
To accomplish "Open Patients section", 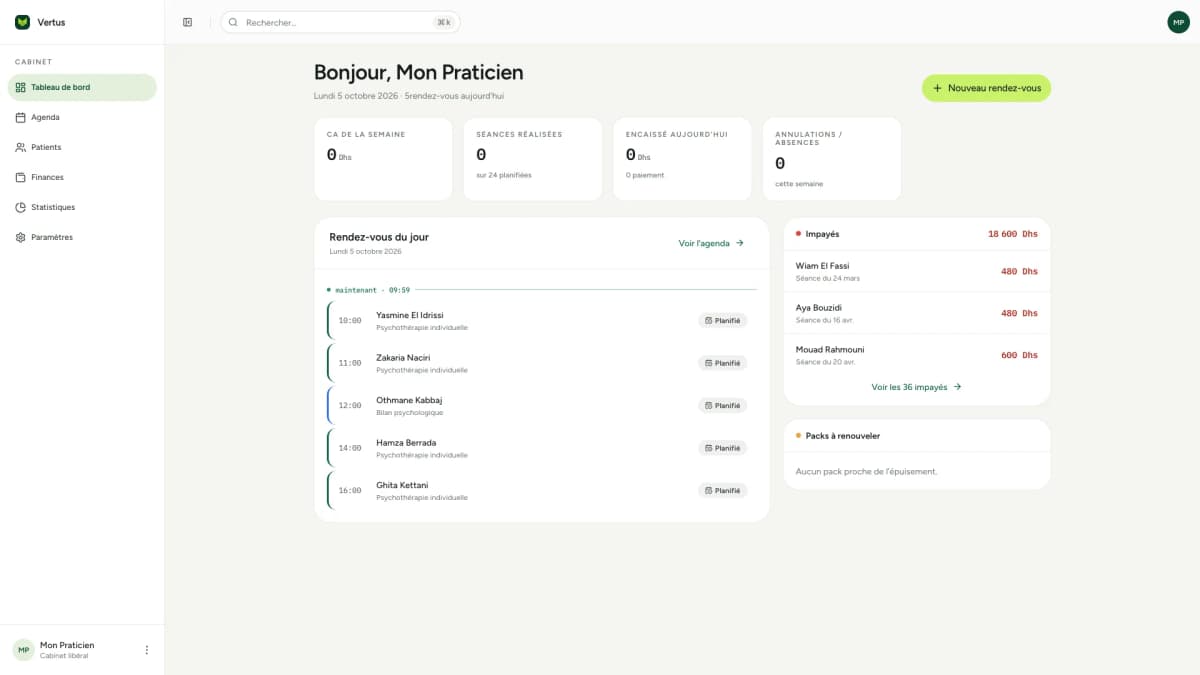I will tap(82, 147).
